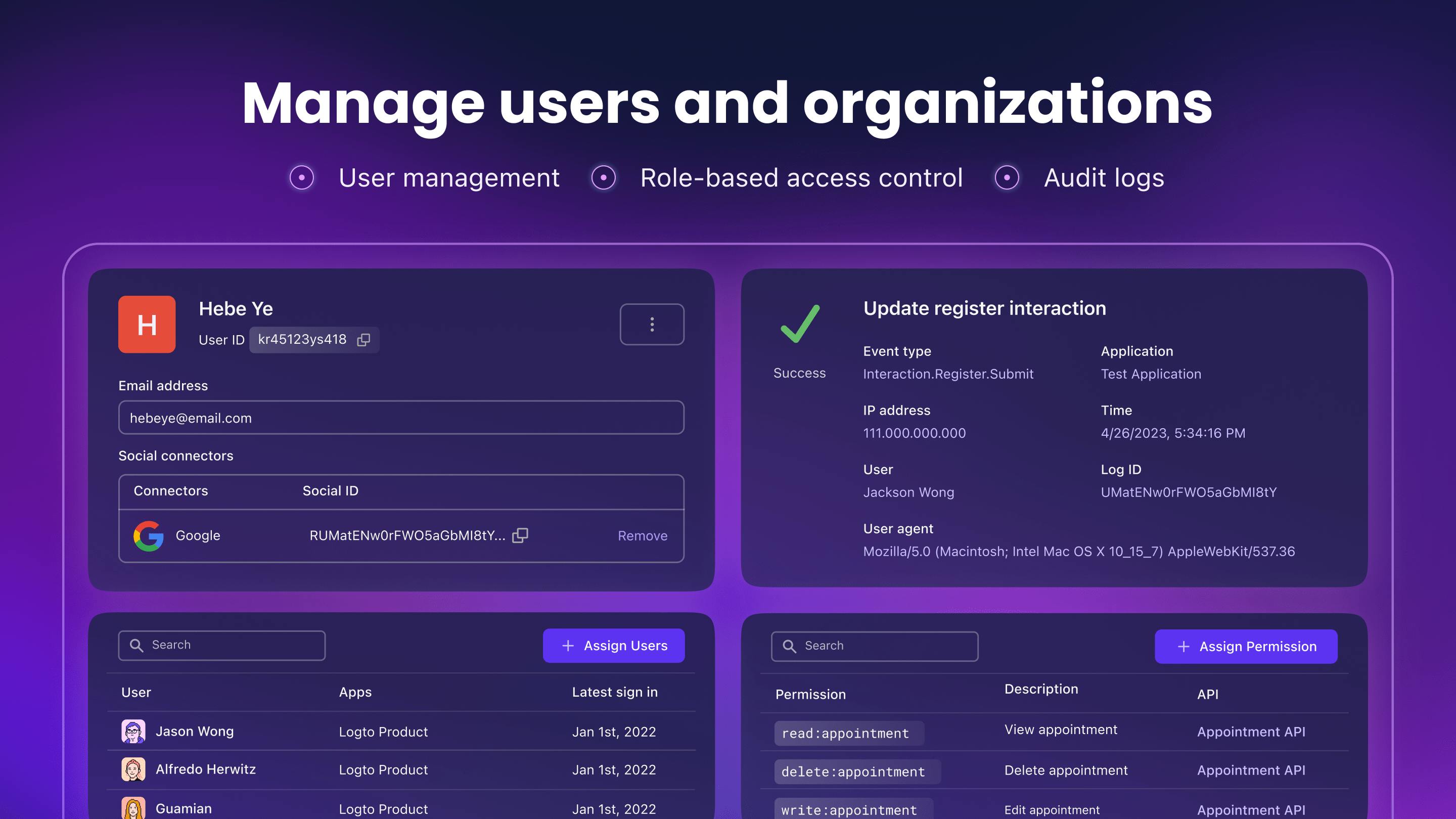Open the three-dot more options menu
Screen dimensions: 1456x819
[652, 324]
